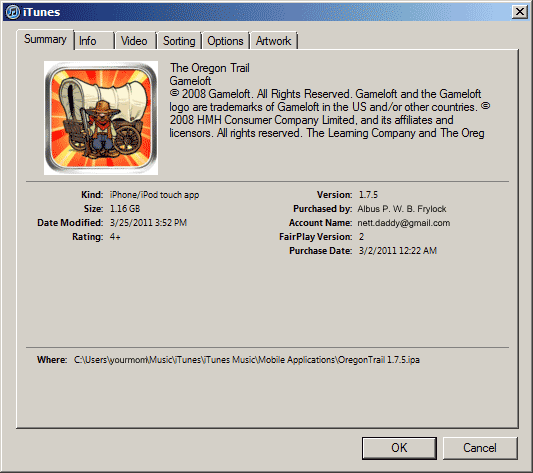
Task: Click the OregonTrail 1.7.5.ipa file path
Action: 247,360
